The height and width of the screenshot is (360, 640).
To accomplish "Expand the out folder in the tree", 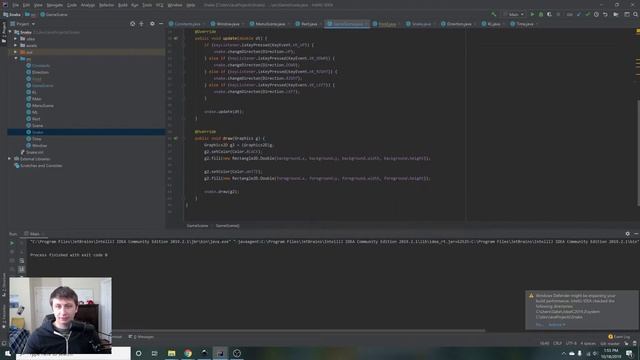I will 16,52.
